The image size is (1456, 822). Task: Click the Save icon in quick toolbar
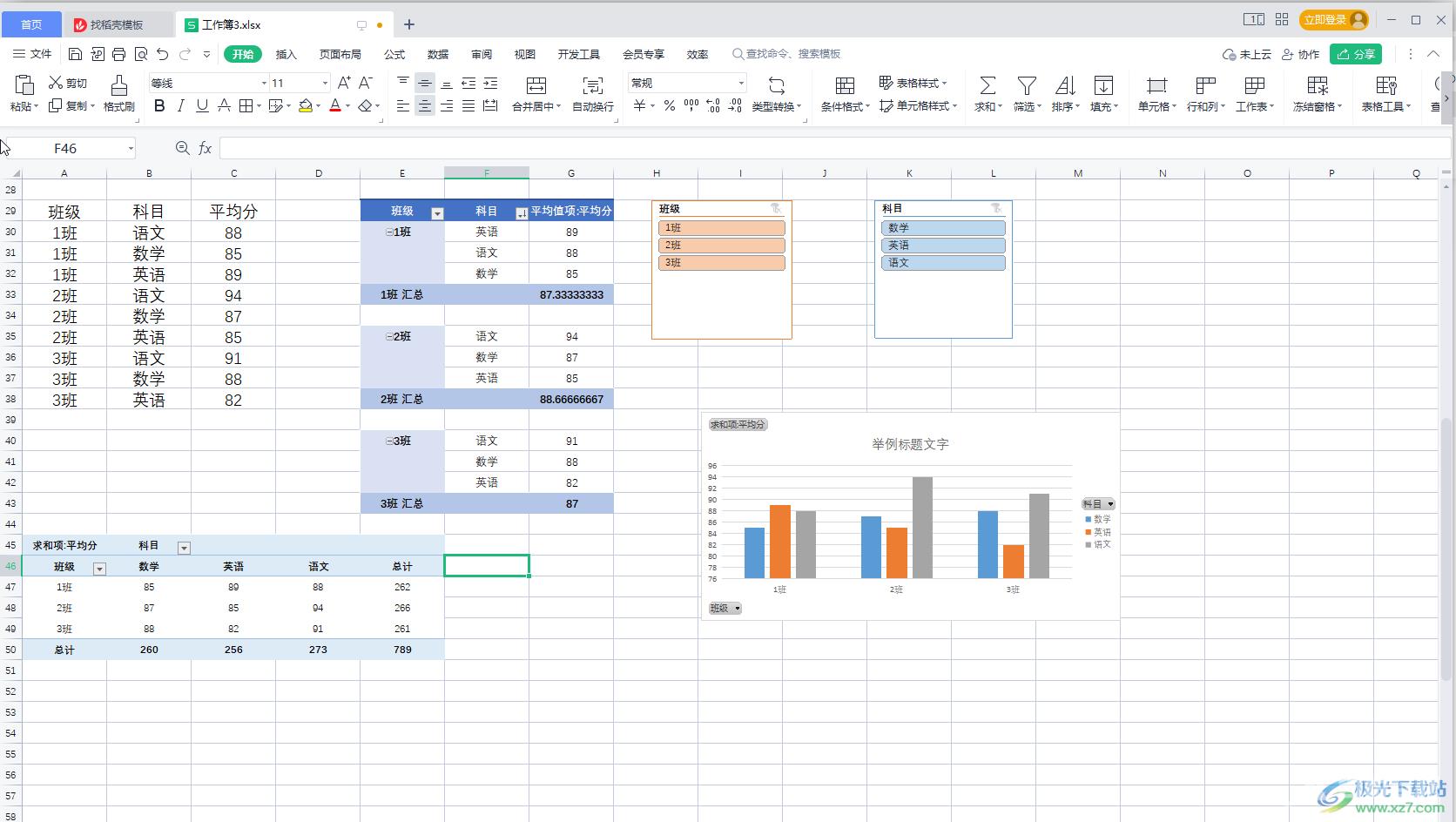[75, 54]
